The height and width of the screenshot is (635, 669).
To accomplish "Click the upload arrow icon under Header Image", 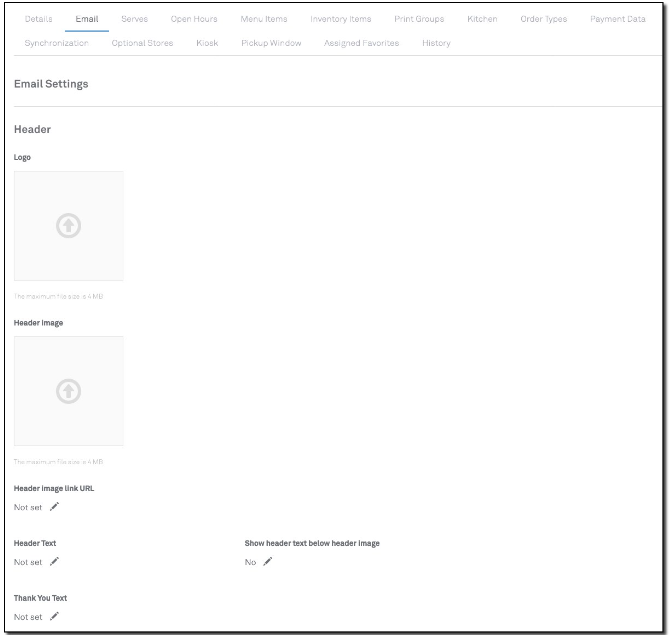I will click(x=68, y=391).
